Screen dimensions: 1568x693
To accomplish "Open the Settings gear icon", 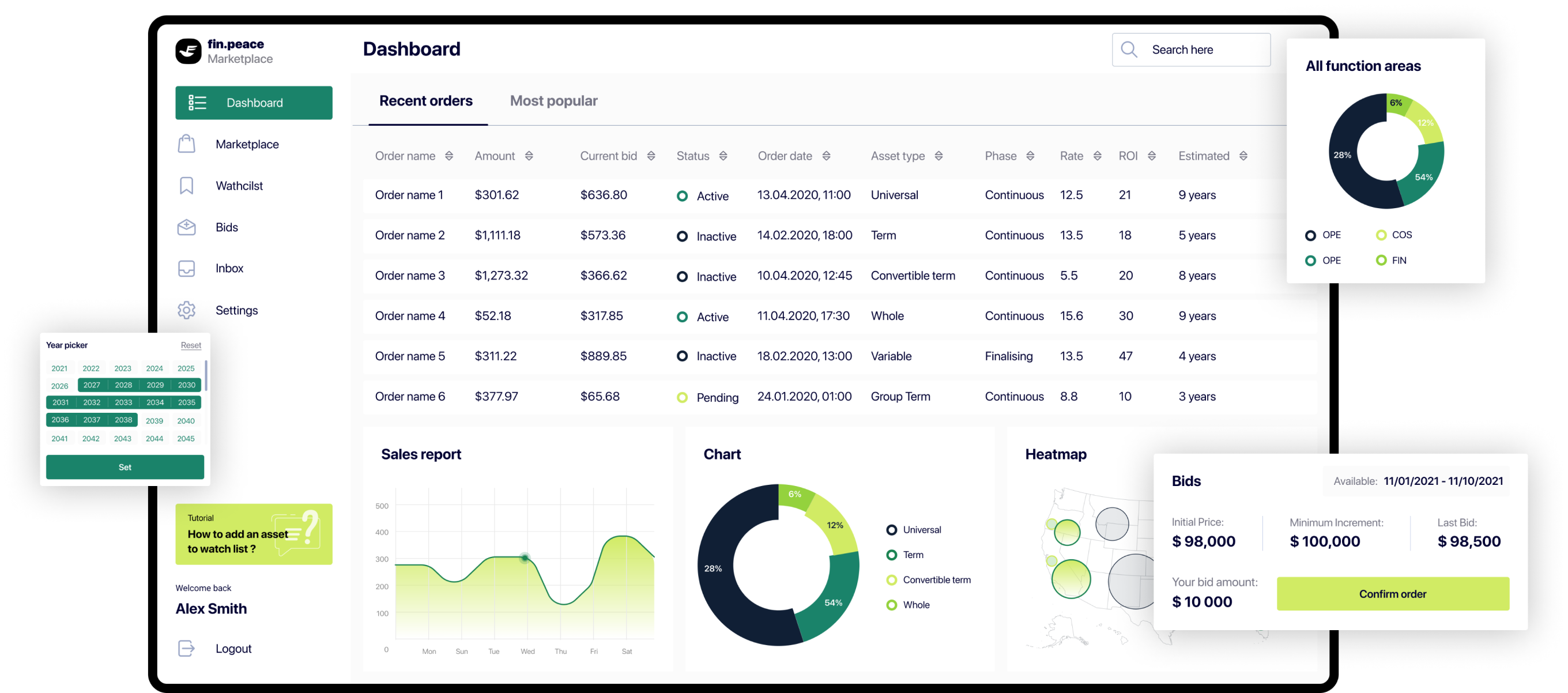I will tap(186, 310).
